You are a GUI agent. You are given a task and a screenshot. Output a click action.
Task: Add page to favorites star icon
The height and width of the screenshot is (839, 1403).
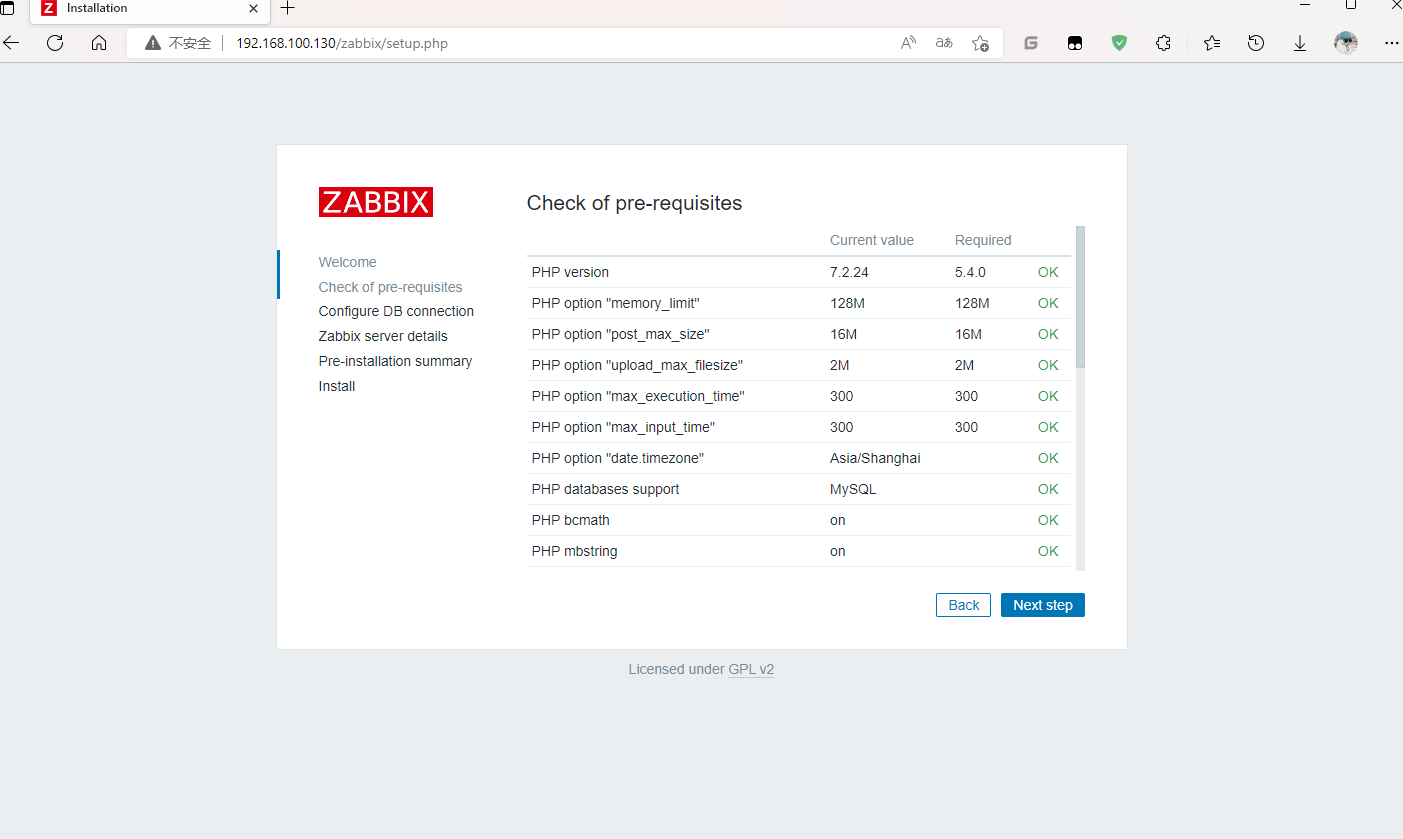[x=980, y=43]
